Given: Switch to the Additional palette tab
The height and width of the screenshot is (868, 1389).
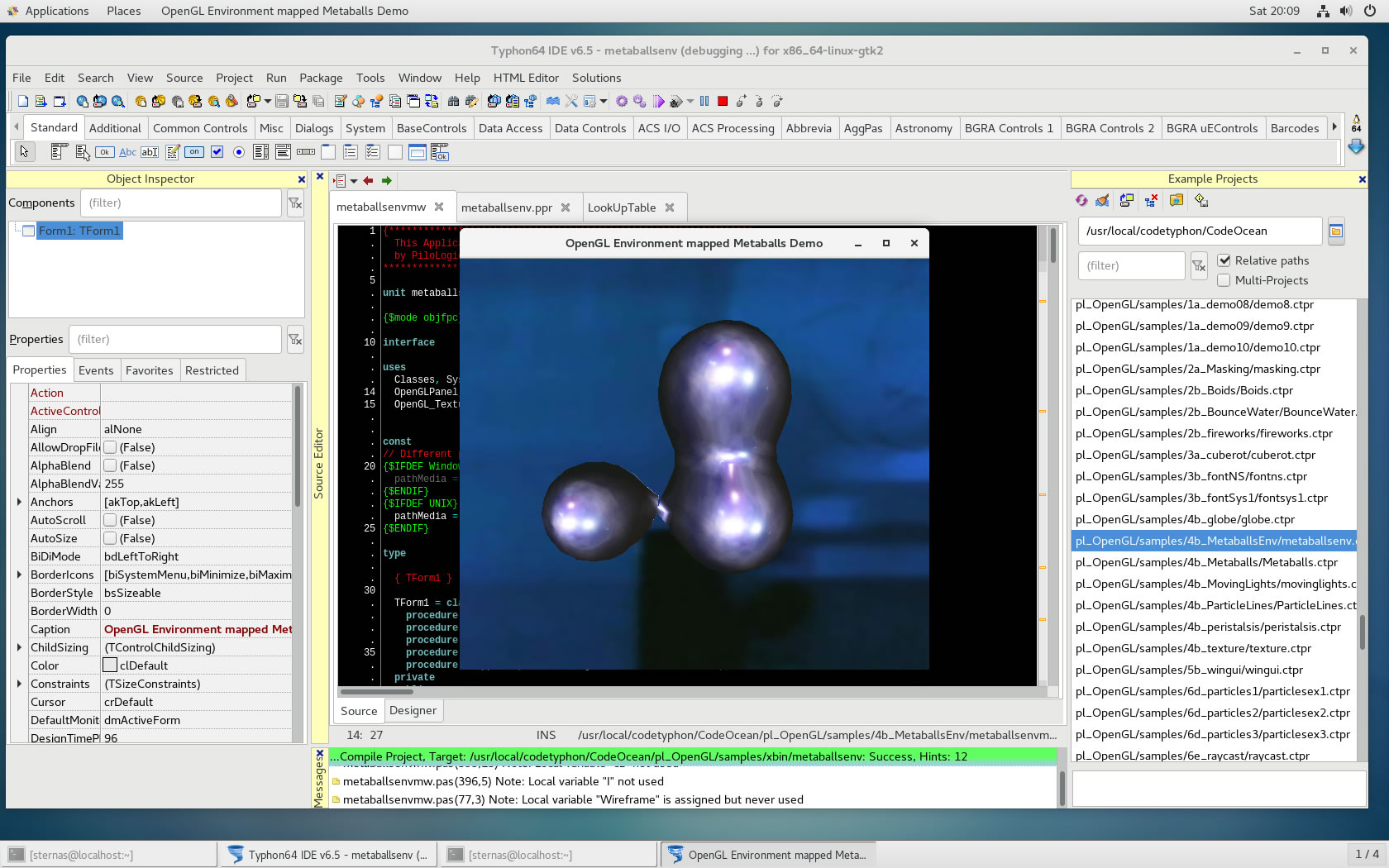Looking at the screenshot, I should point(115,128).
